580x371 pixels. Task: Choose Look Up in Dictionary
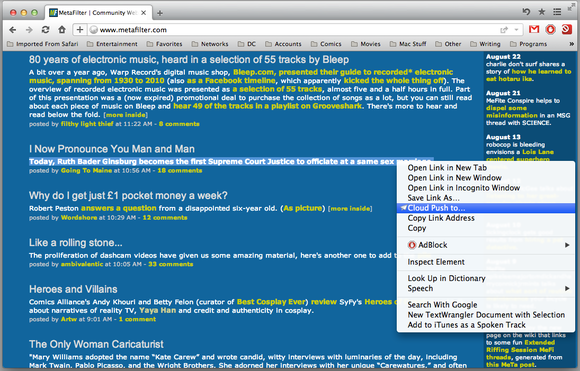click(x=486, y=278)
